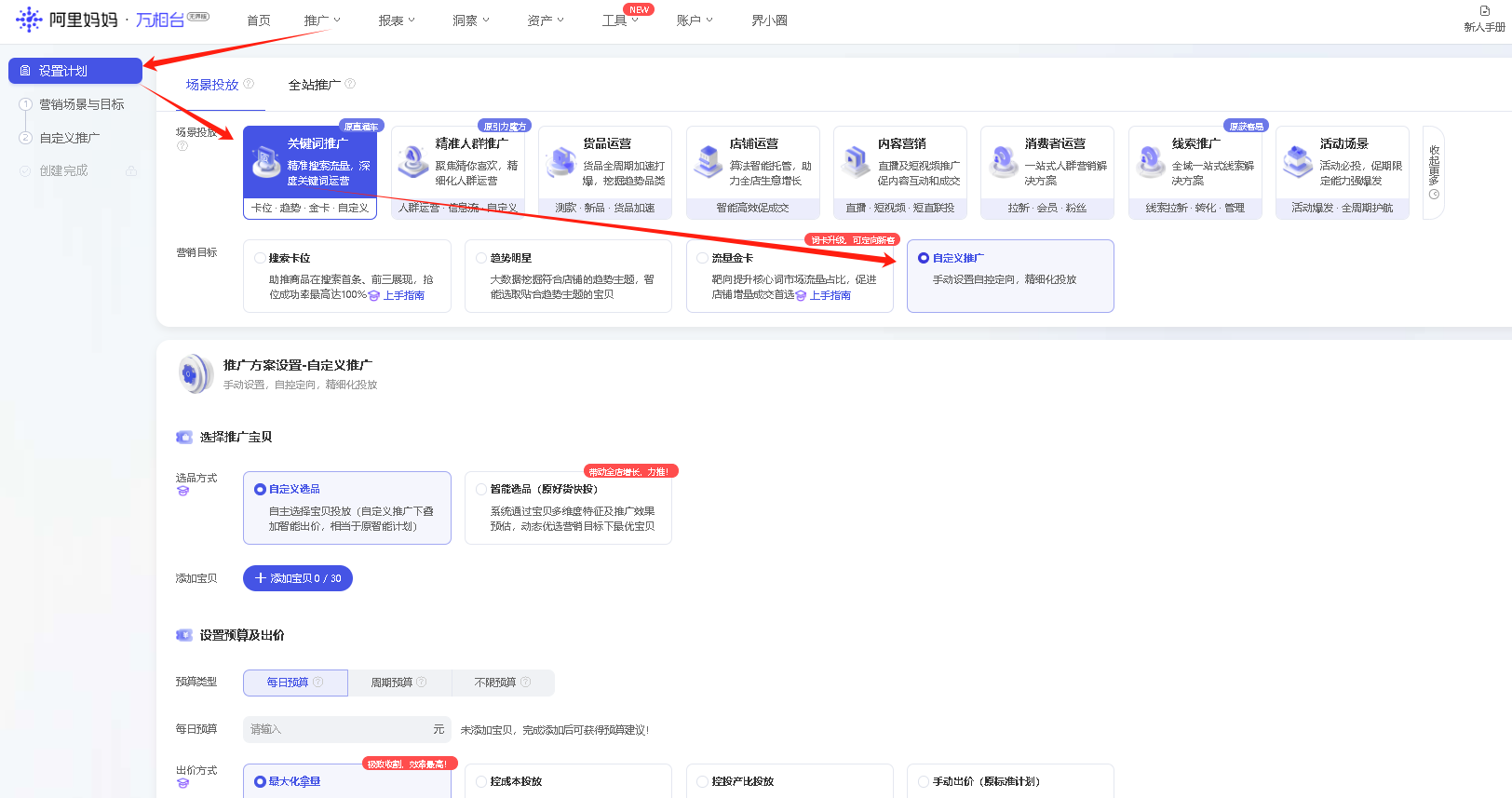Select the 控投产比投放 bidding radio
This screenshot has width=1512, height=798.
click(x=703, y=781)
